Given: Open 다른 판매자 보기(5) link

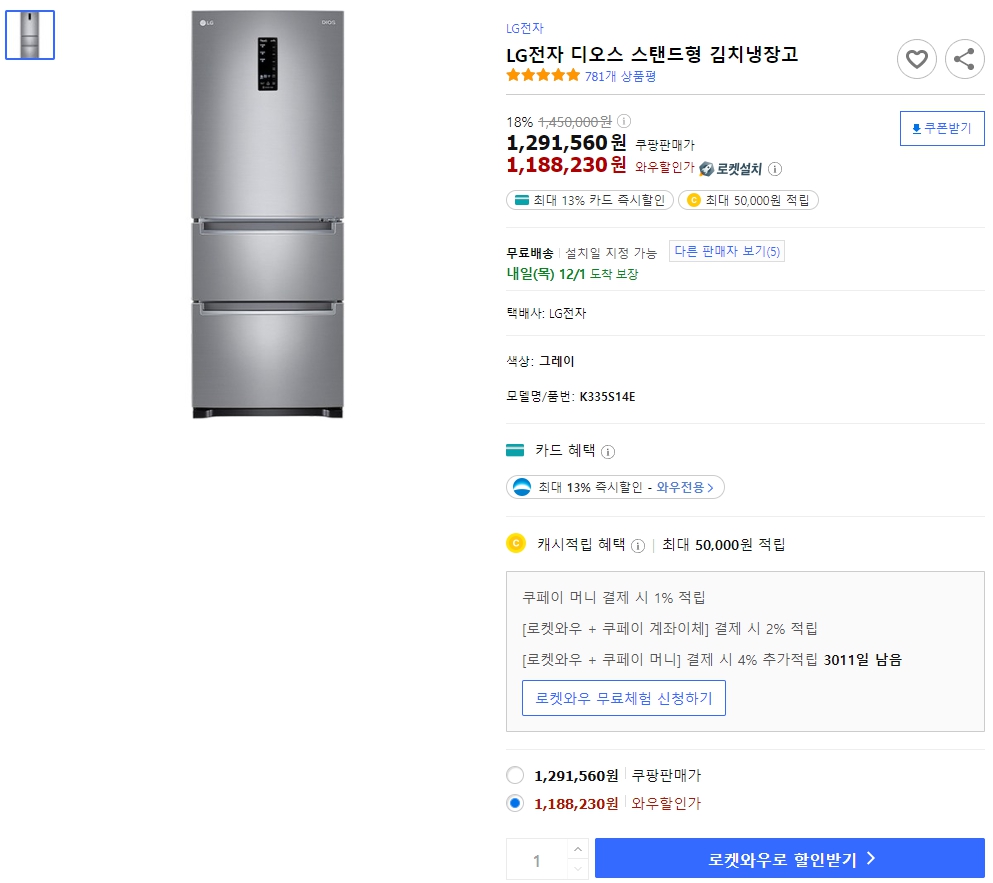Looking at the screenshot, I should [x=727, y=251].
